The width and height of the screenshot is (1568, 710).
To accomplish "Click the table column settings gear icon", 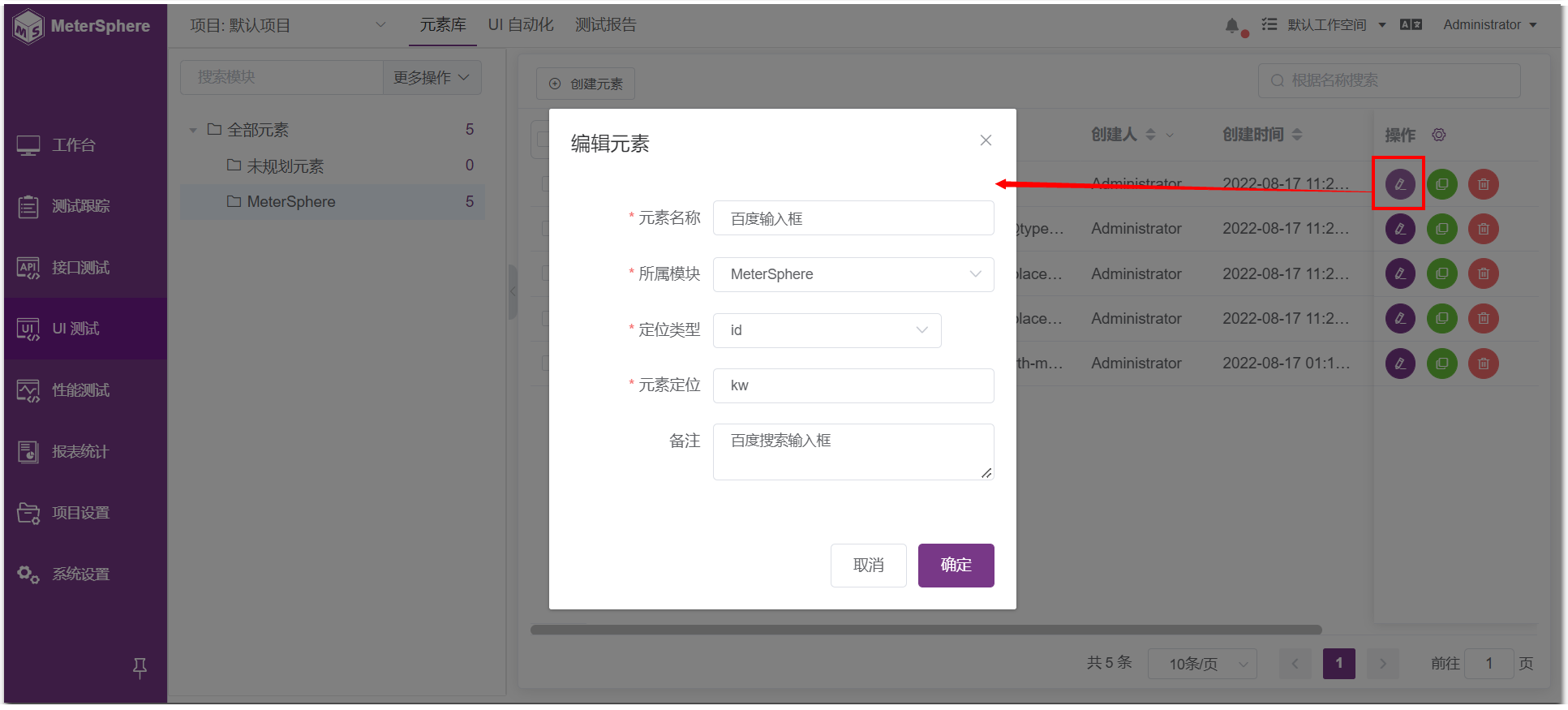I will pyautogui.click(x=1438, y=135).
